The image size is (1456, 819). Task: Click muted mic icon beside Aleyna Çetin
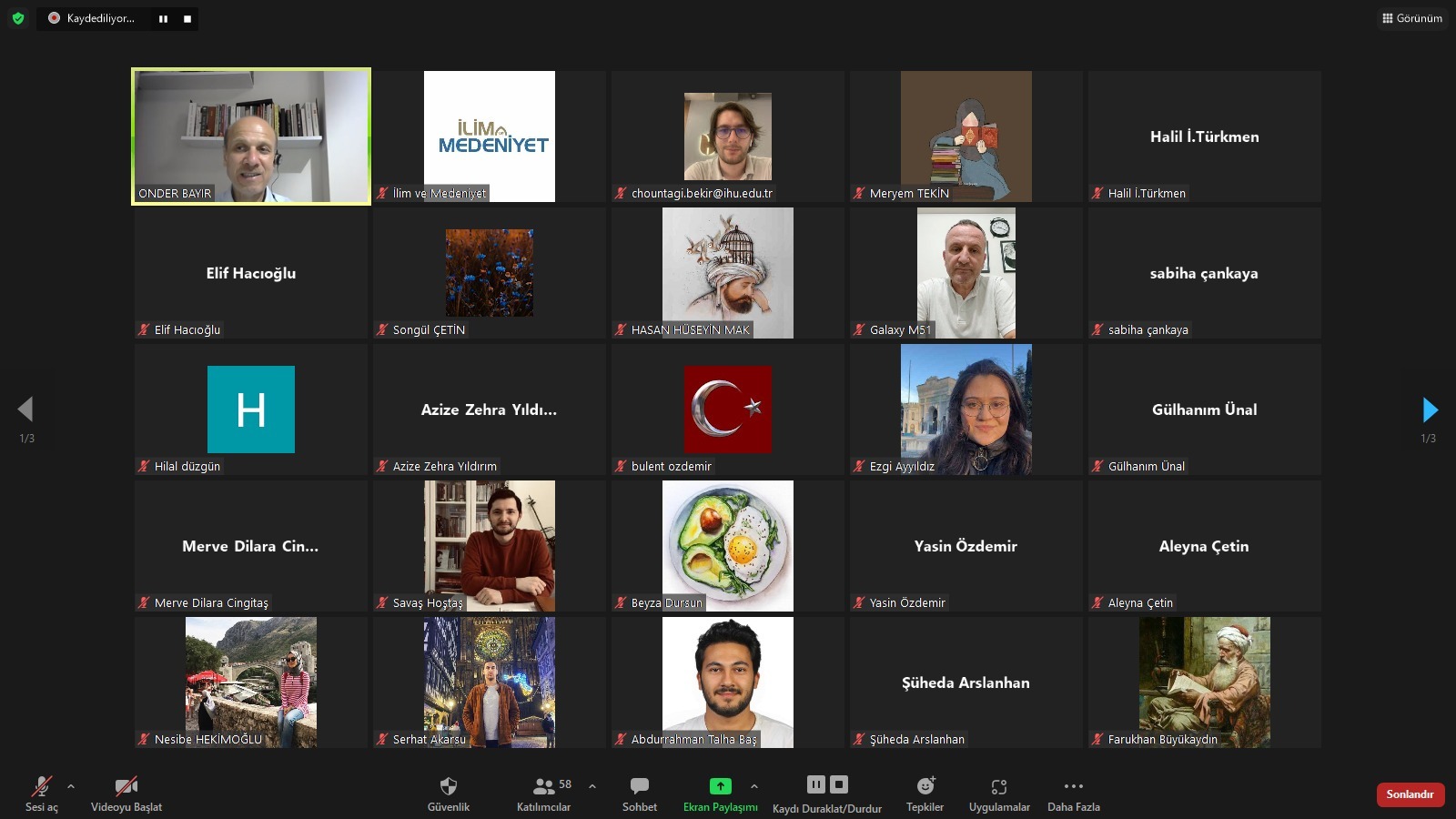tap(1097, 602)
